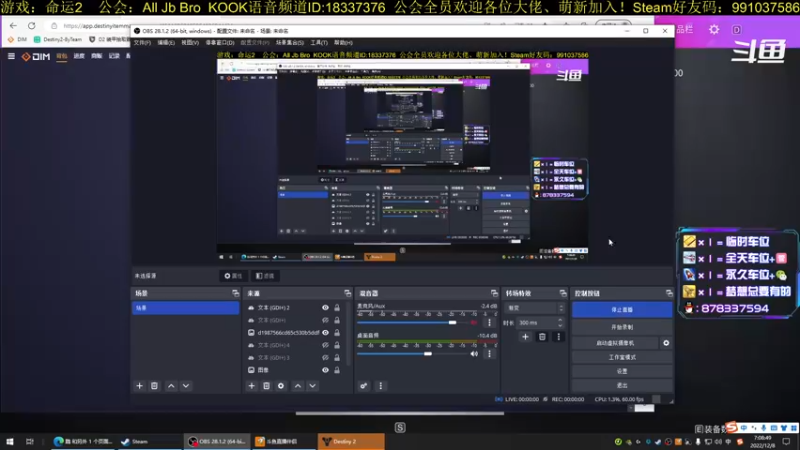Open source Properties button below preview
Viewport: 800px width, 450px height.
[x=233, y=276]
